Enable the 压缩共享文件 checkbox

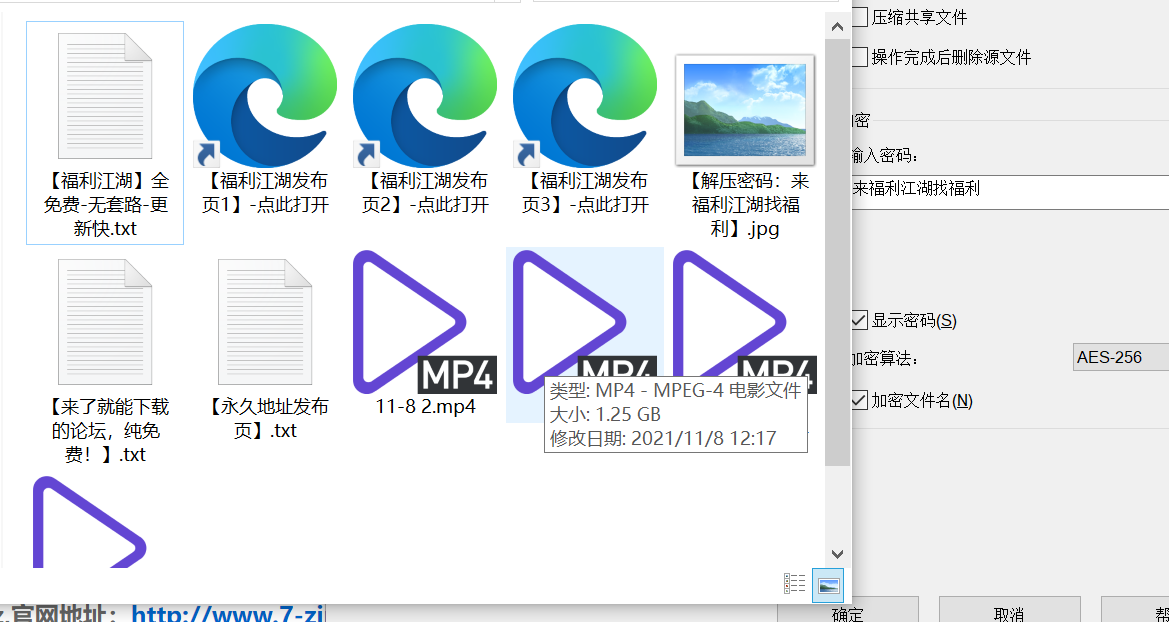coord(859,17)
